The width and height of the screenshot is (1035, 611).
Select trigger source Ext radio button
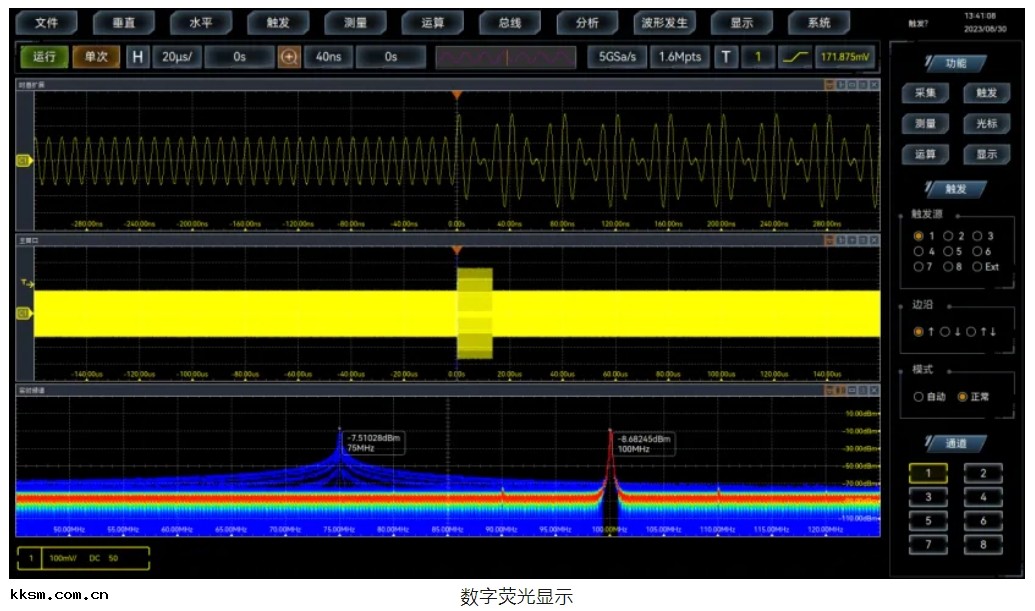(x=977, y=267)
